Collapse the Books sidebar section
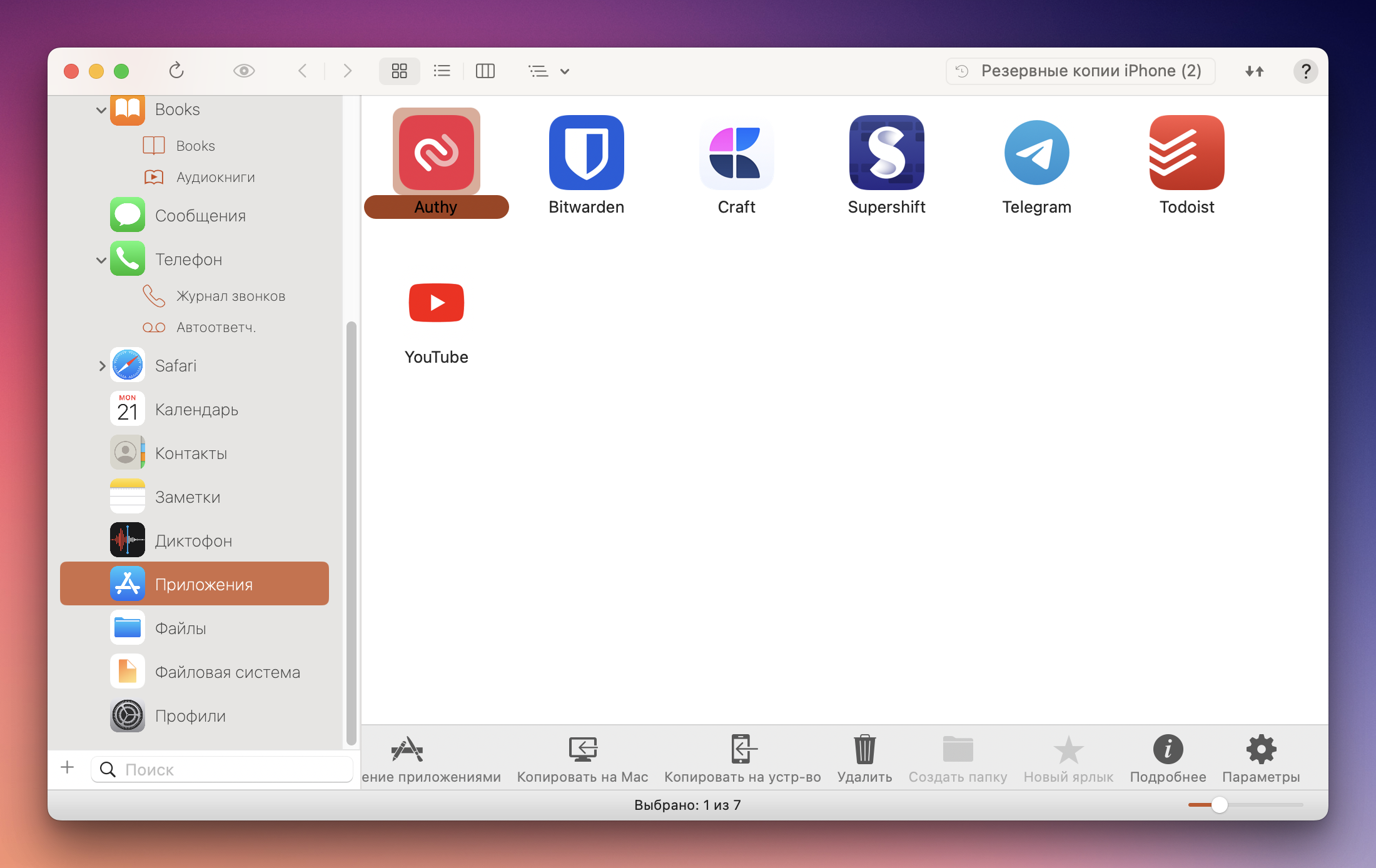Viewport: 1376px width, 868px height. 101,110
